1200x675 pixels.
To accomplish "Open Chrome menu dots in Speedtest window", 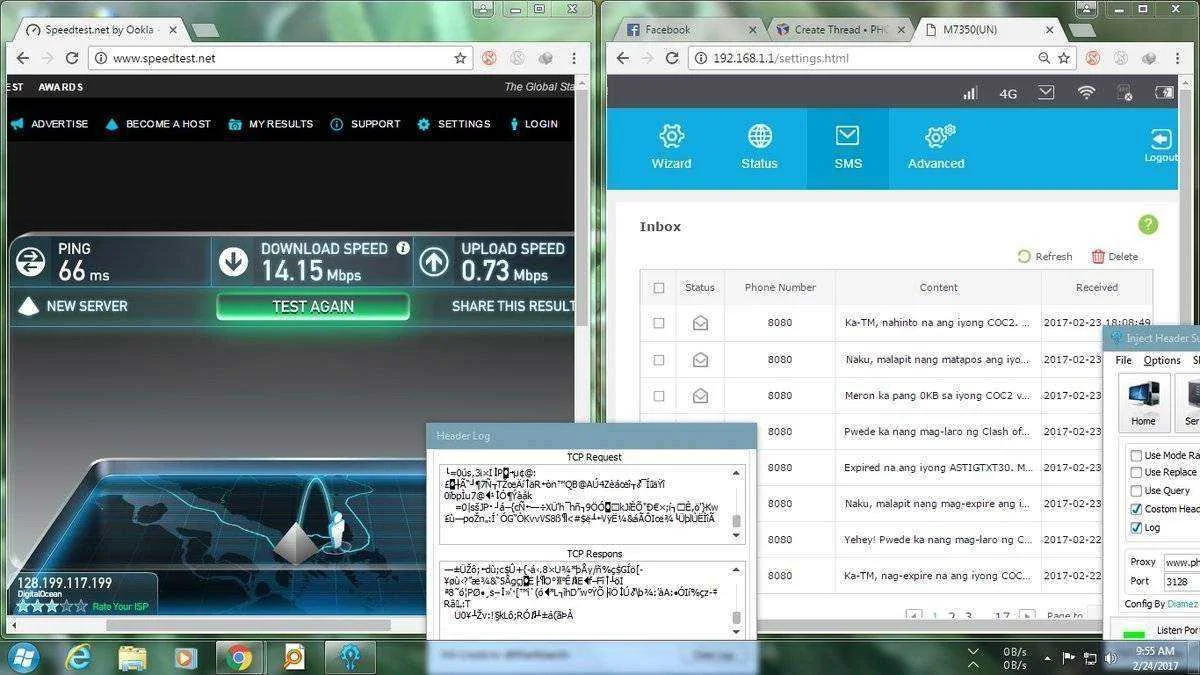I will click(574, 58).
